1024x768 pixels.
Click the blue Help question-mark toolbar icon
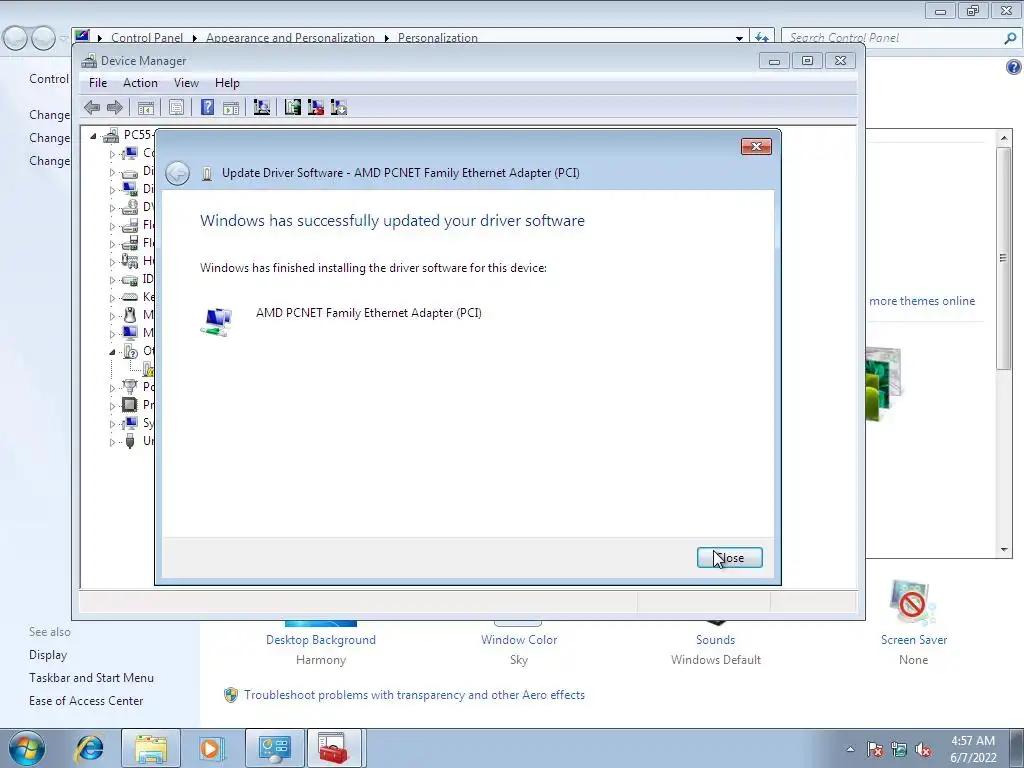tap(207, 107)
